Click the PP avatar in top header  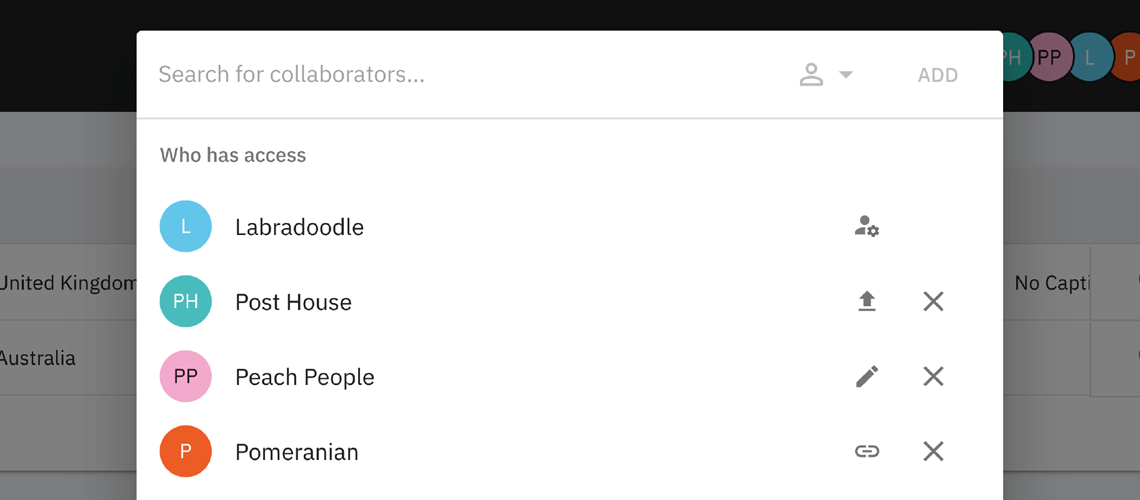pos(1049,57)
